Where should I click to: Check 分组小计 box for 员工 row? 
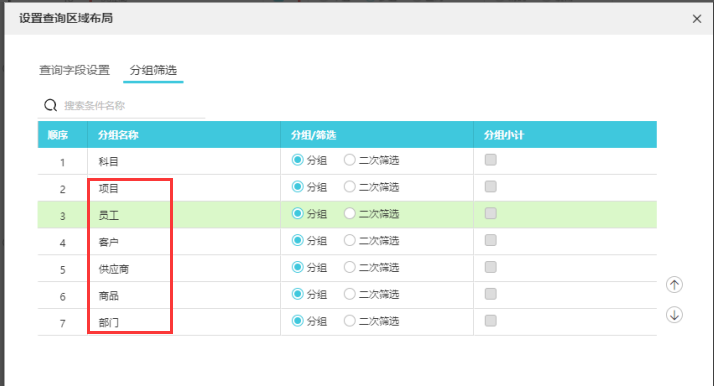(x=490, y=213)
